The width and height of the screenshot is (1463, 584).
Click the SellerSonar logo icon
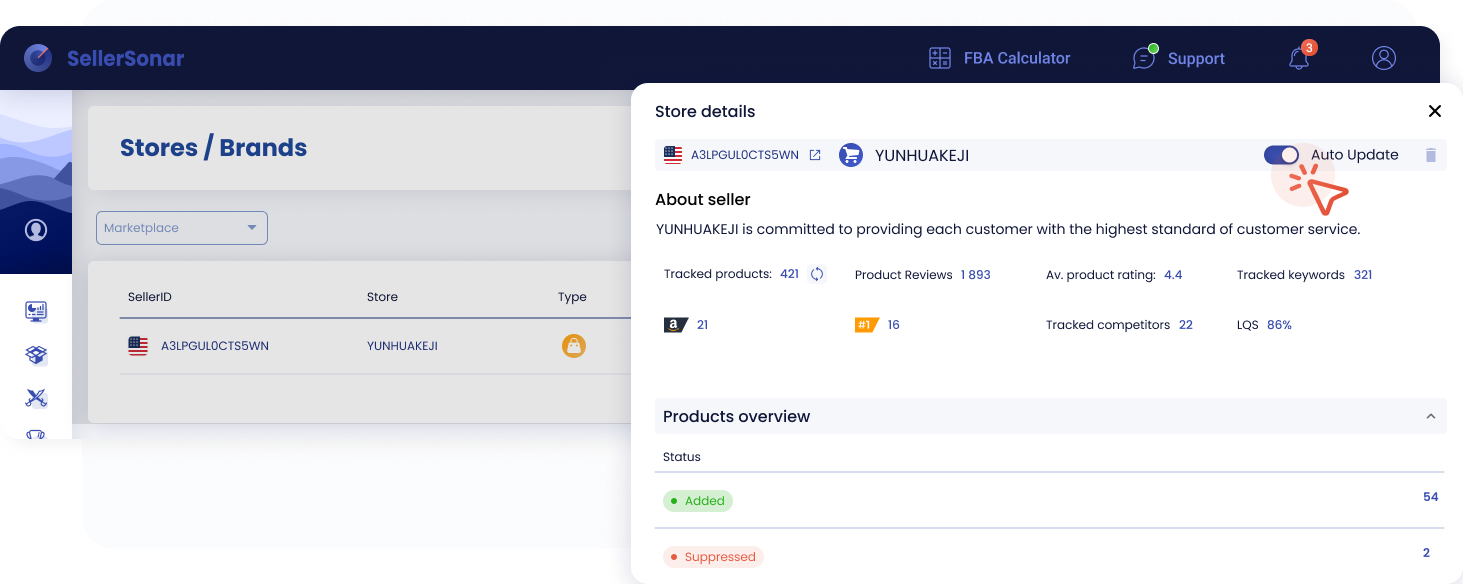38,58
